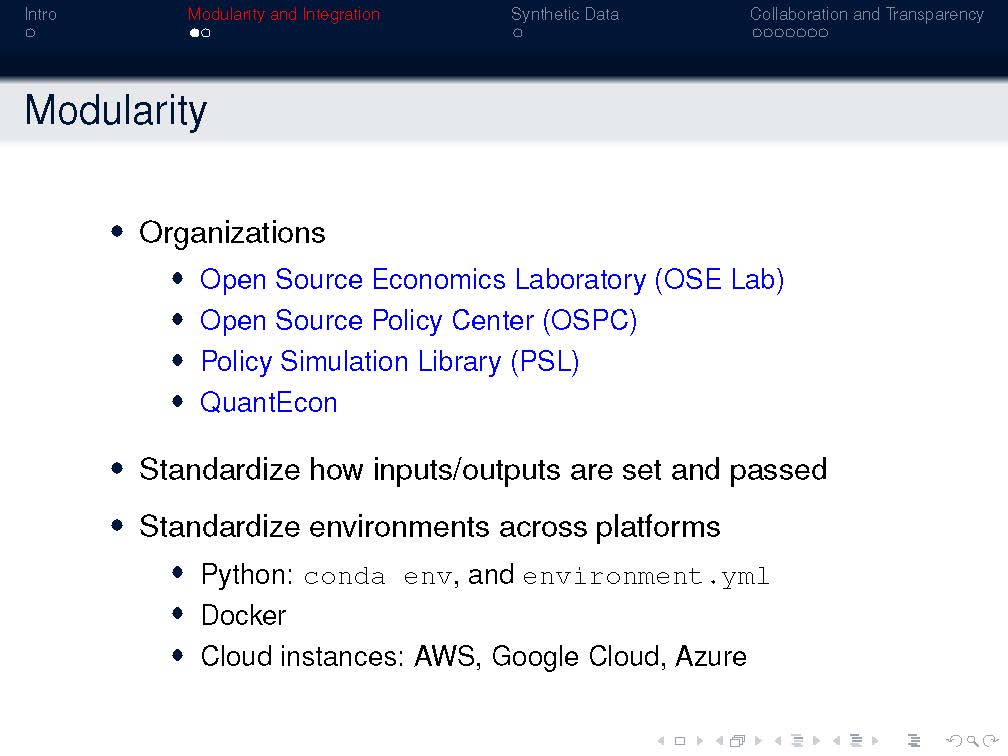This screenshot has width=1008, height=756.
Task: Click the 'Organizations' bullet text
Action: [x=232, y=233]
